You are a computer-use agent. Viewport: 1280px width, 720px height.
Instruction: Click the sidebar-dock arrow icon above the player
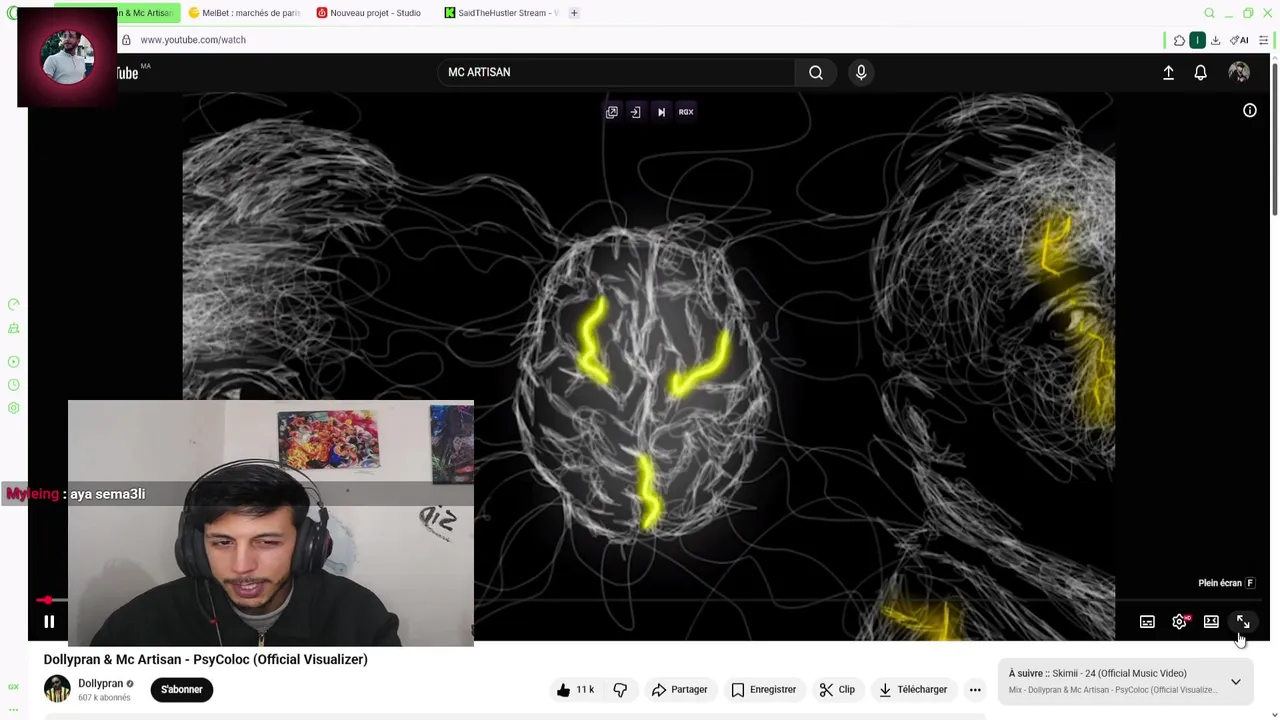point(635,112)
